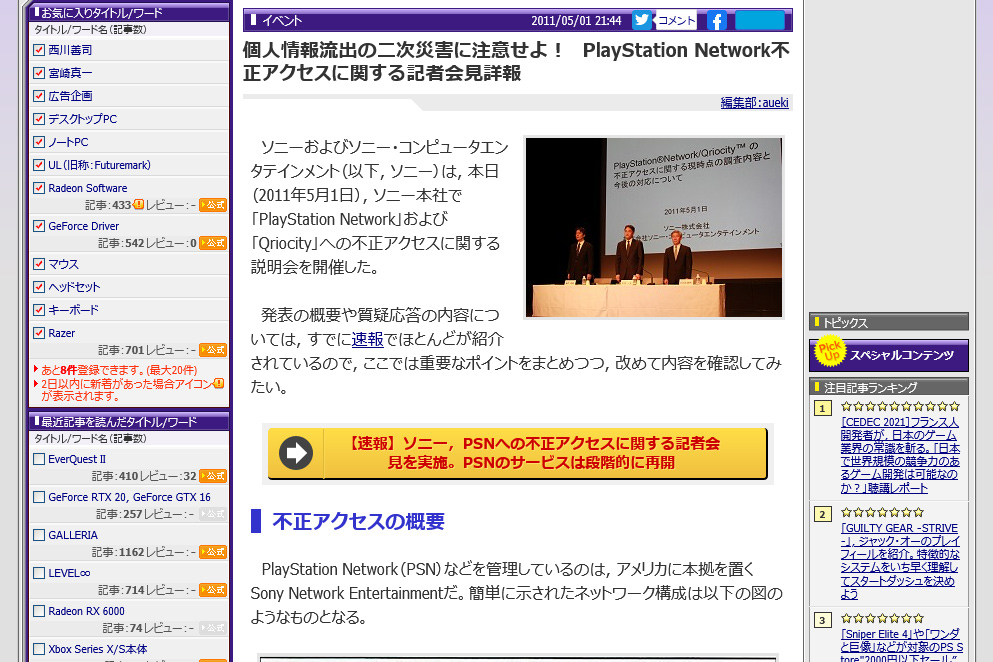Check the GeForce RTX 20, GeForce GTX 16 checkbox
This screenshot has height=662, width=993.
(39, 497)
